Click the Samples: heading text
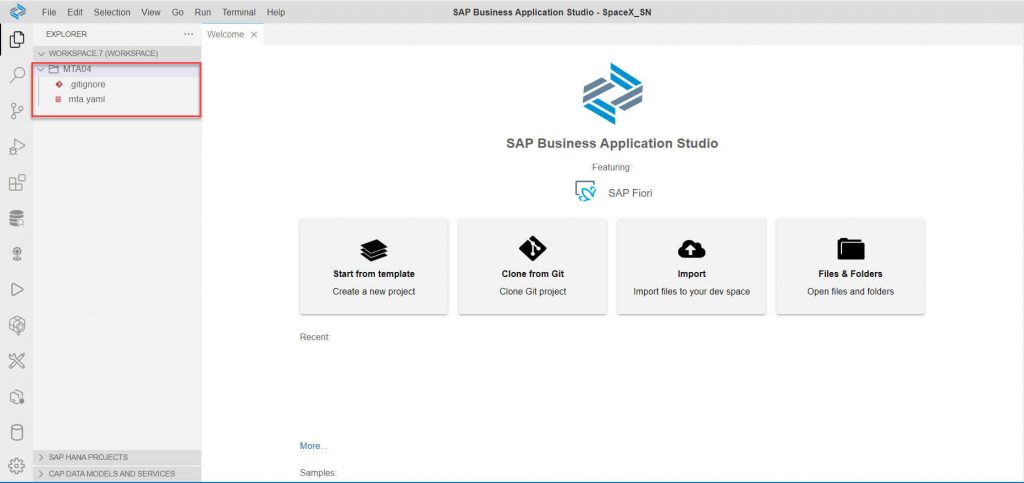This screenshot has width=1024, height=483. pos(318,473)
